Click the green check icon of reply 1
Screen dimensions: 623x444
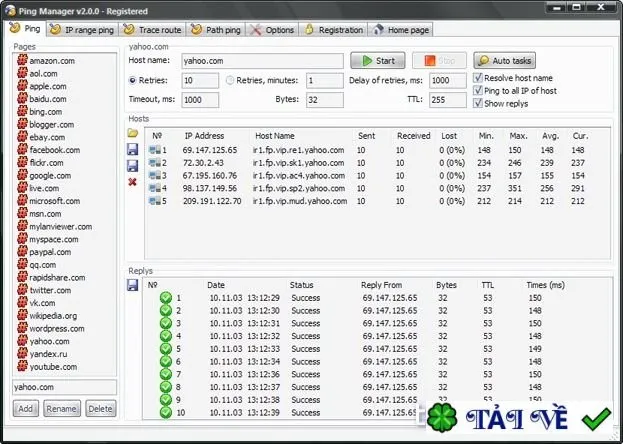pyautogui.click(x=166, y=298)
